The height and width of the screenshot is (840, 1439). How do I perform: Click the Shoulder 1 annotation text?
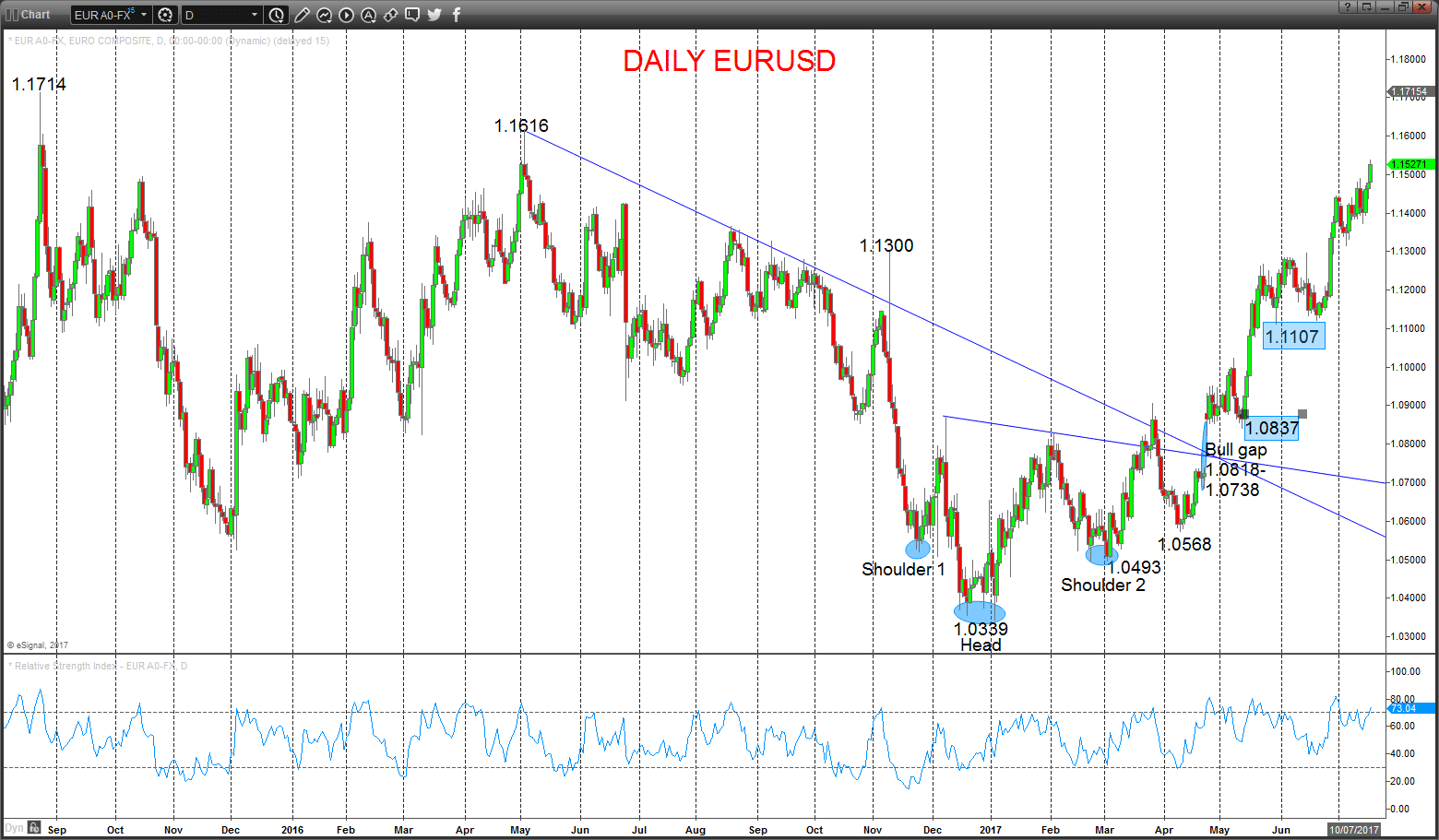point(903,569)
